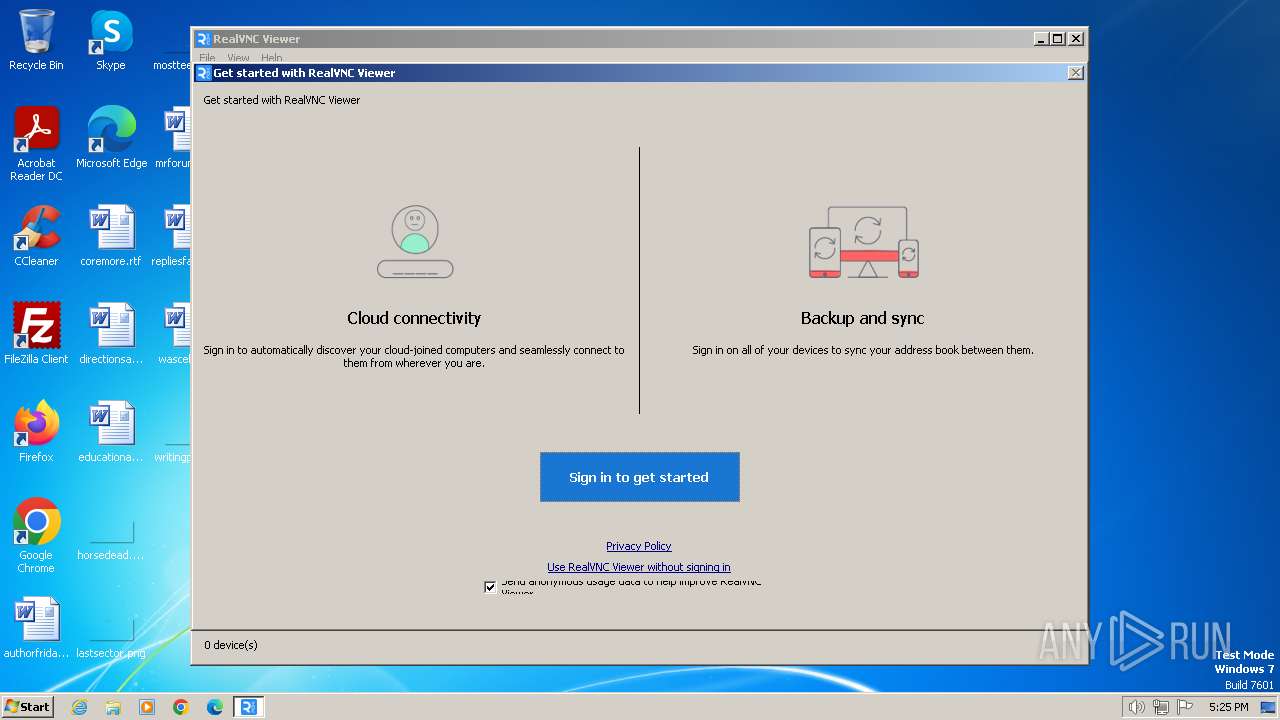
Task: Launch Chrome from the taskbar
Action: (x=181, y=707)
